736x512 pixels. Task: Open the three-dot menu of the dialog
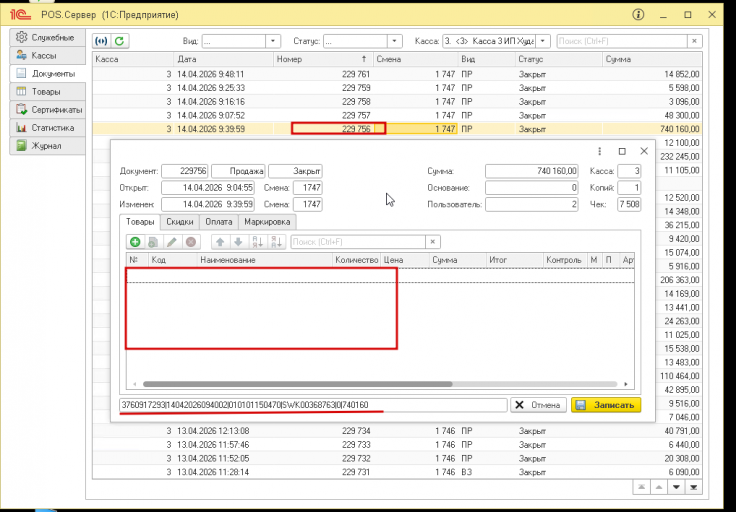pyautogui.click(x=599, y=151)
